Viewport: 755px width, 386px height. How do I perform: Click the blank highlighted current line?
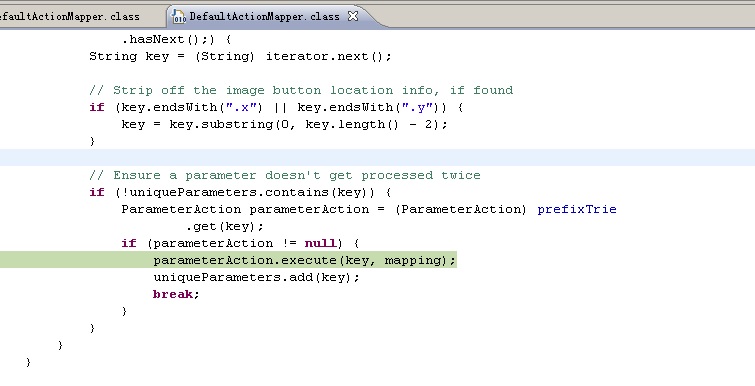point(378,157)
